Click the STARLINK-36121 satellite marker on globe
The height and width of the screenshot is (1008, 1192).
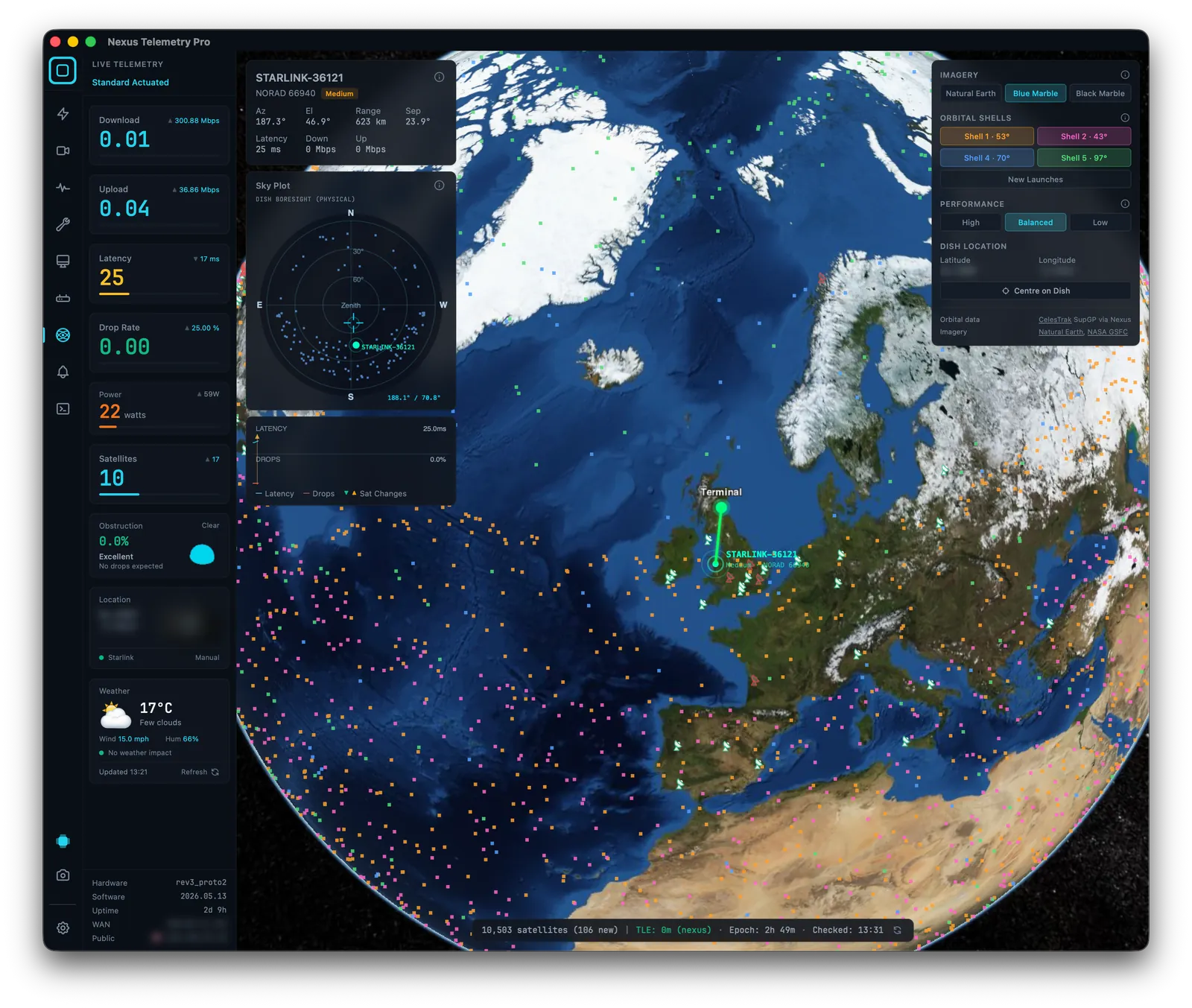click(715, 564)
